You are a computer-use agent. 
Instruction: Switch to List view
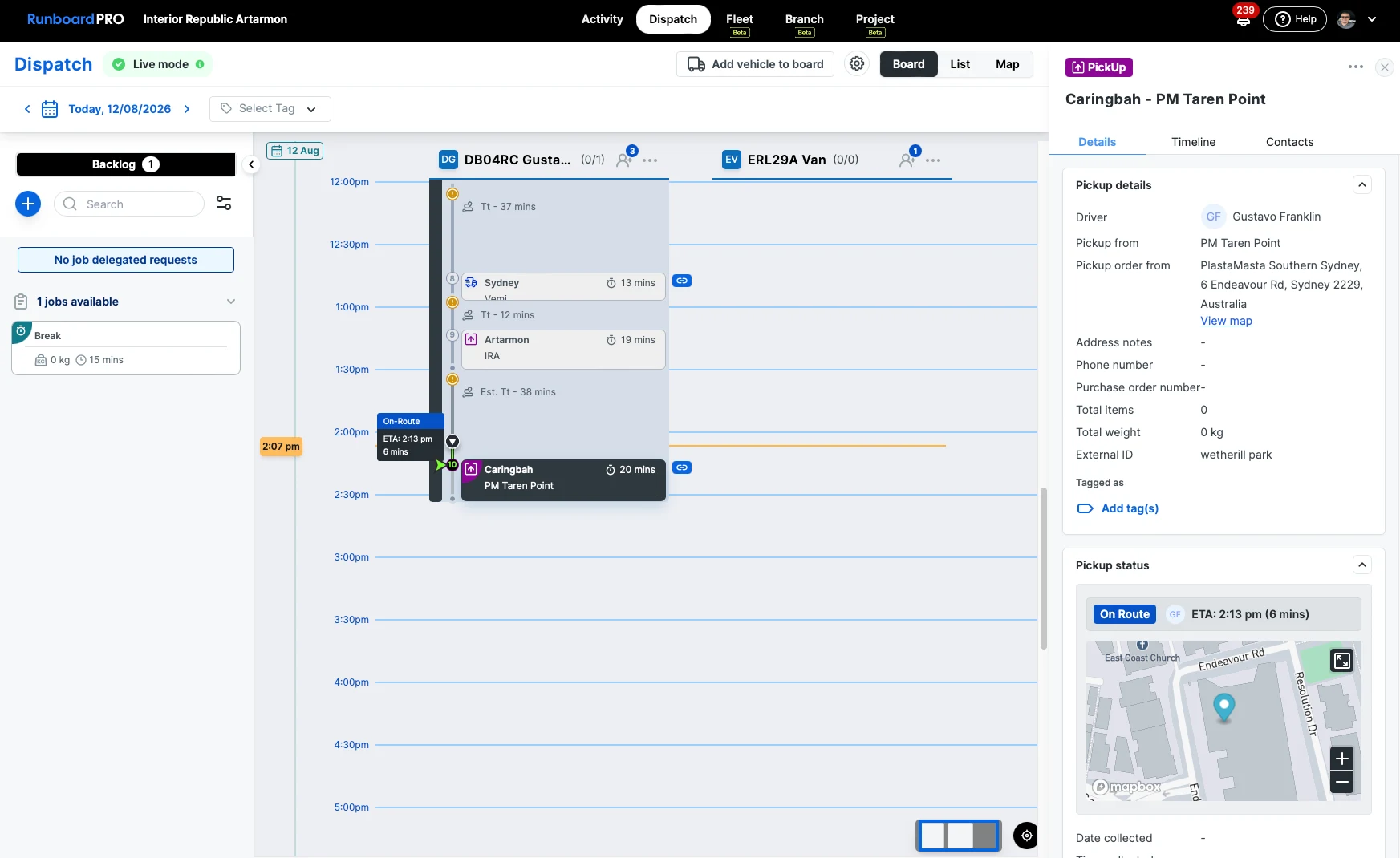tap(960, 64)
